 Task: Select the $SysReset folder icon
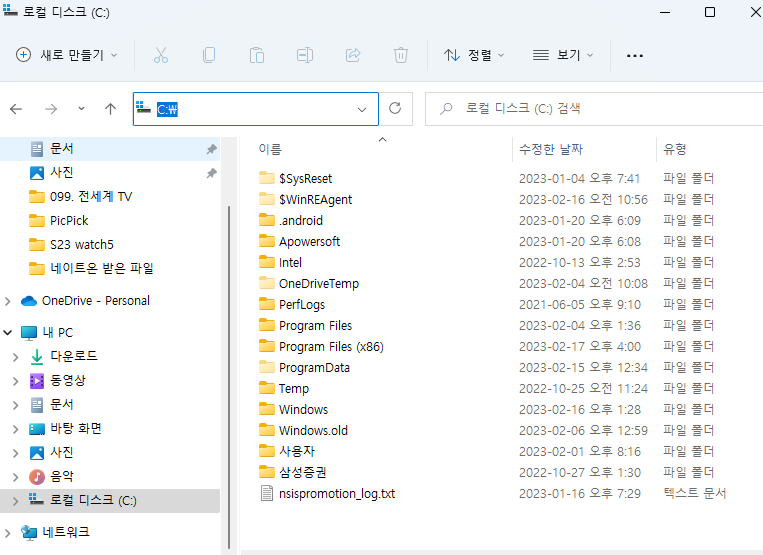tap(267, 178)
